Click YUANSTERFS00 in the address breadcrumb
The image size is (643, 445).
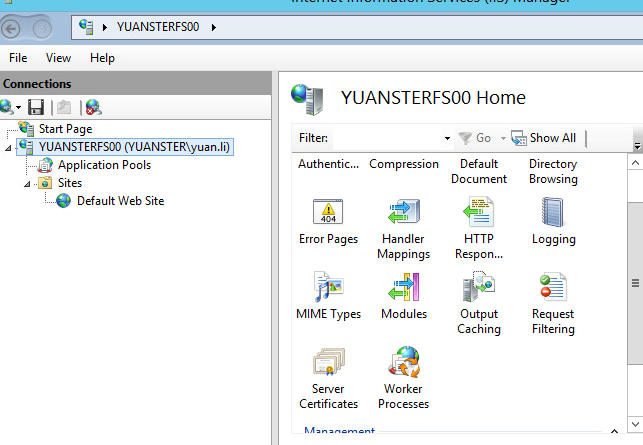(x=158, y=27)
